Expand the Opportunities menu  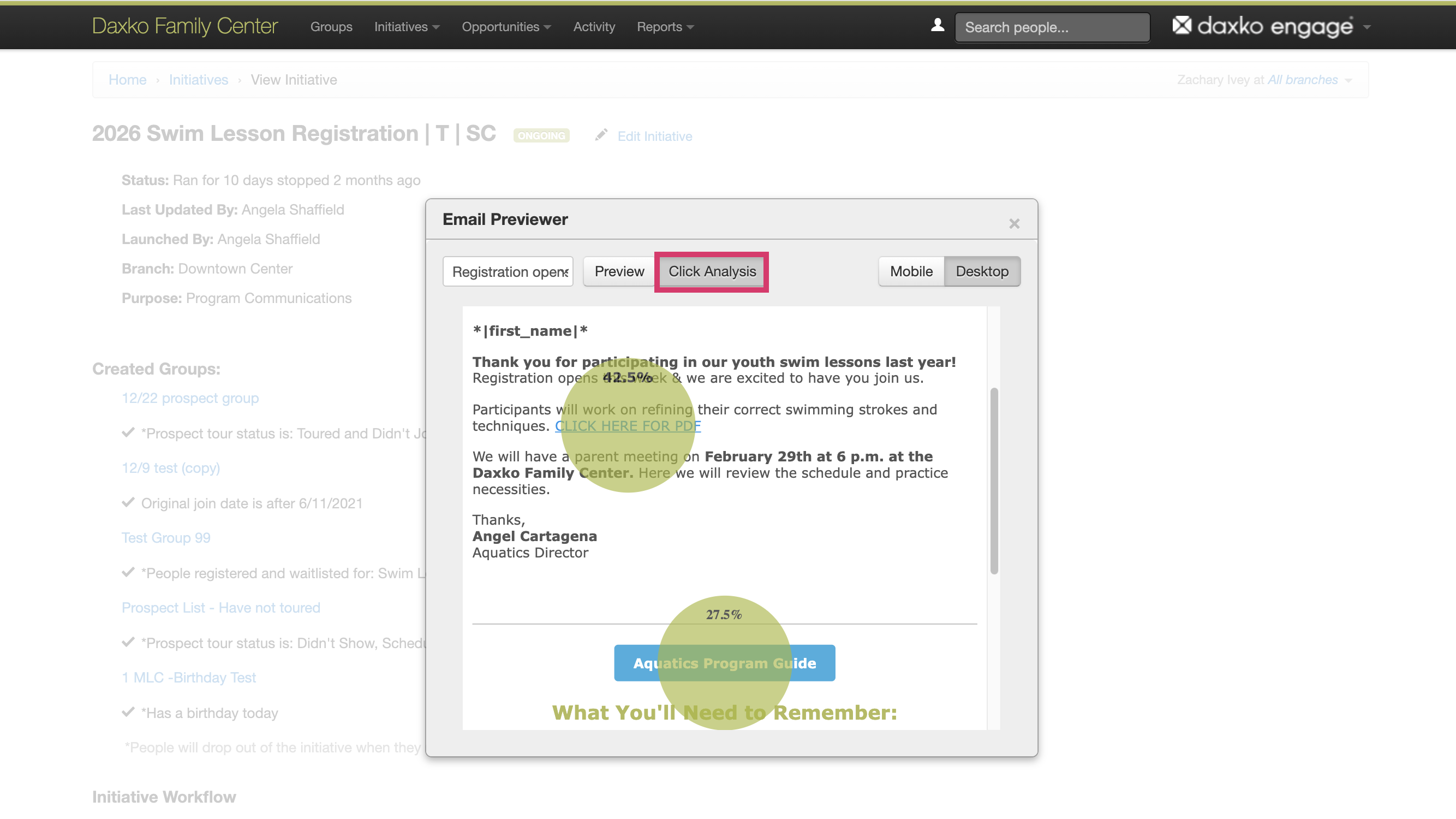click(x=506, y=27)
